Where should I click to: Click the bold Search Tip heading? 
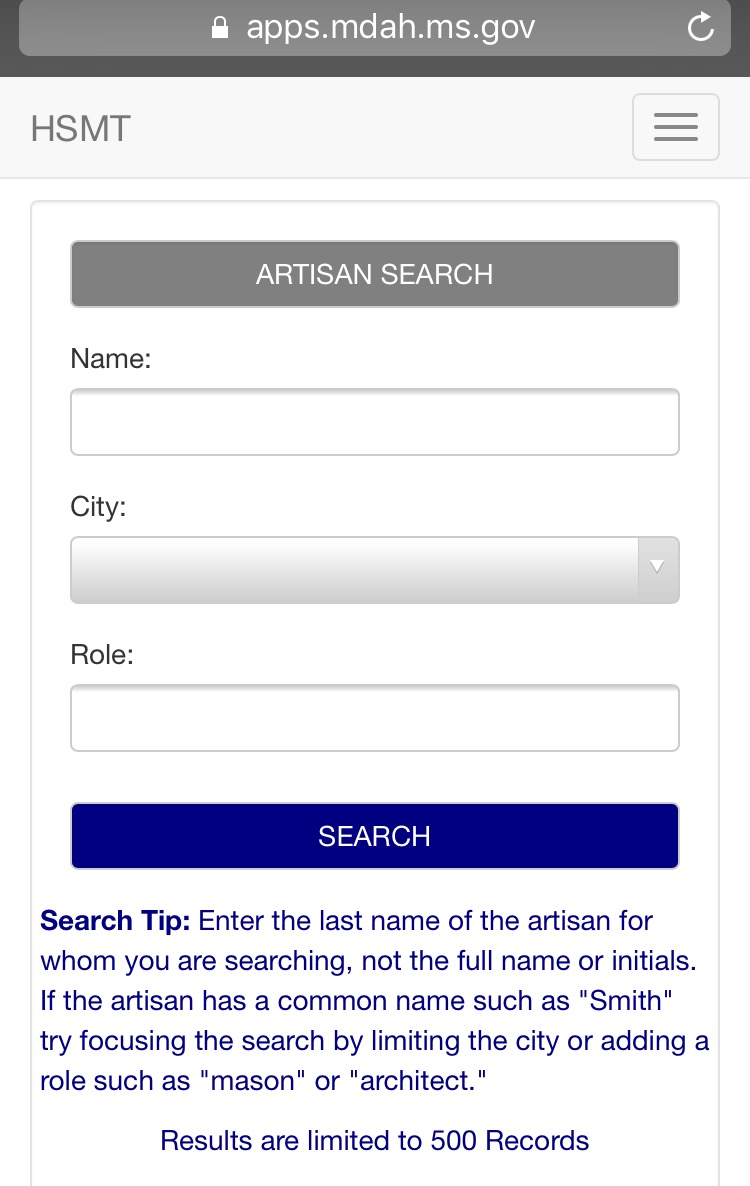pyautogui.click(x=114, y=920)
